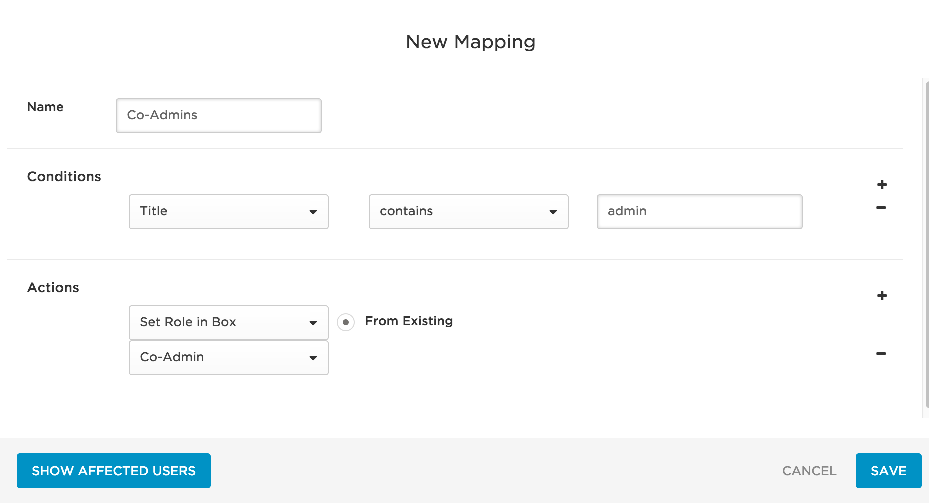Click the From Existing label text
Image resolution: width=929 pixels, height=503 pixels.
pos(409,321)
